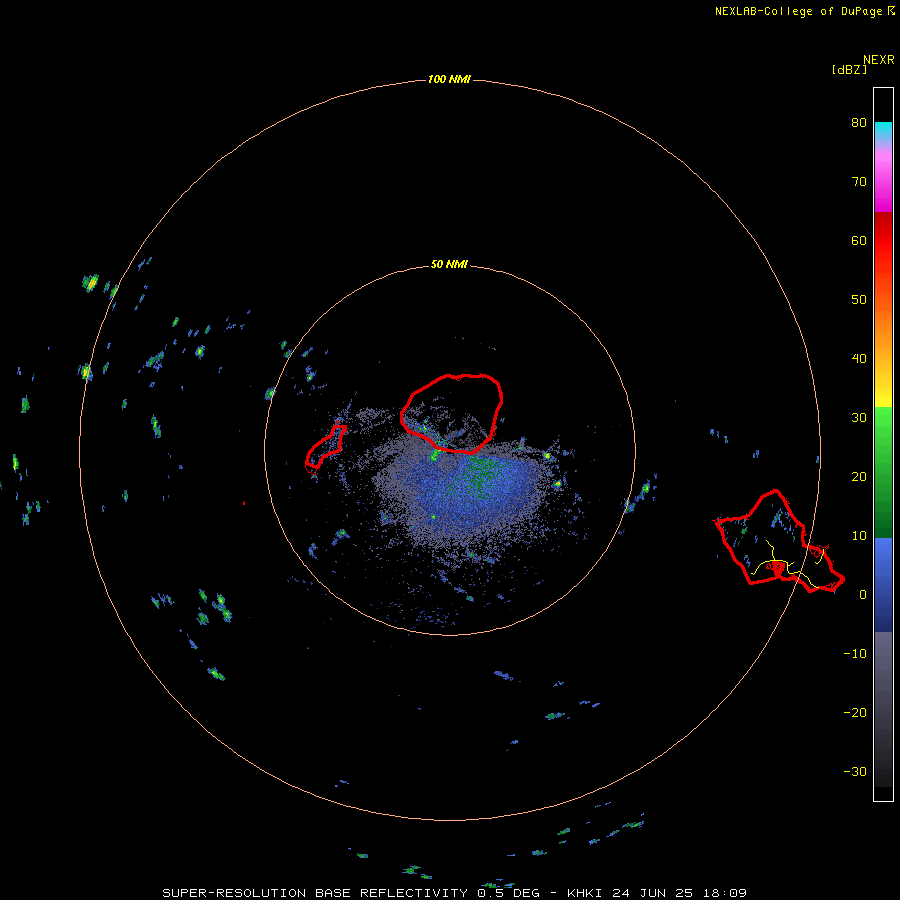Click the 100 NMI range ring label

(449, 79)
